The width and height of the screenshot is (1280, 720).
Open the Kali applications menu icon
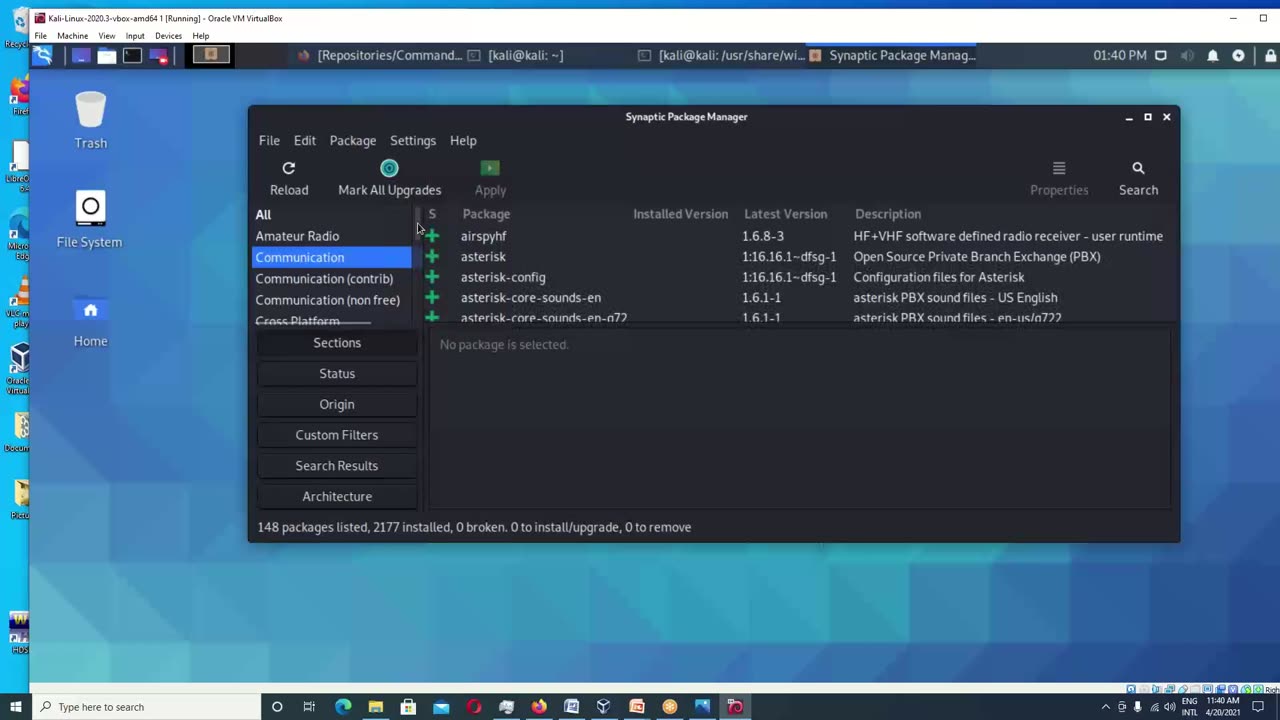pos(42,56)
